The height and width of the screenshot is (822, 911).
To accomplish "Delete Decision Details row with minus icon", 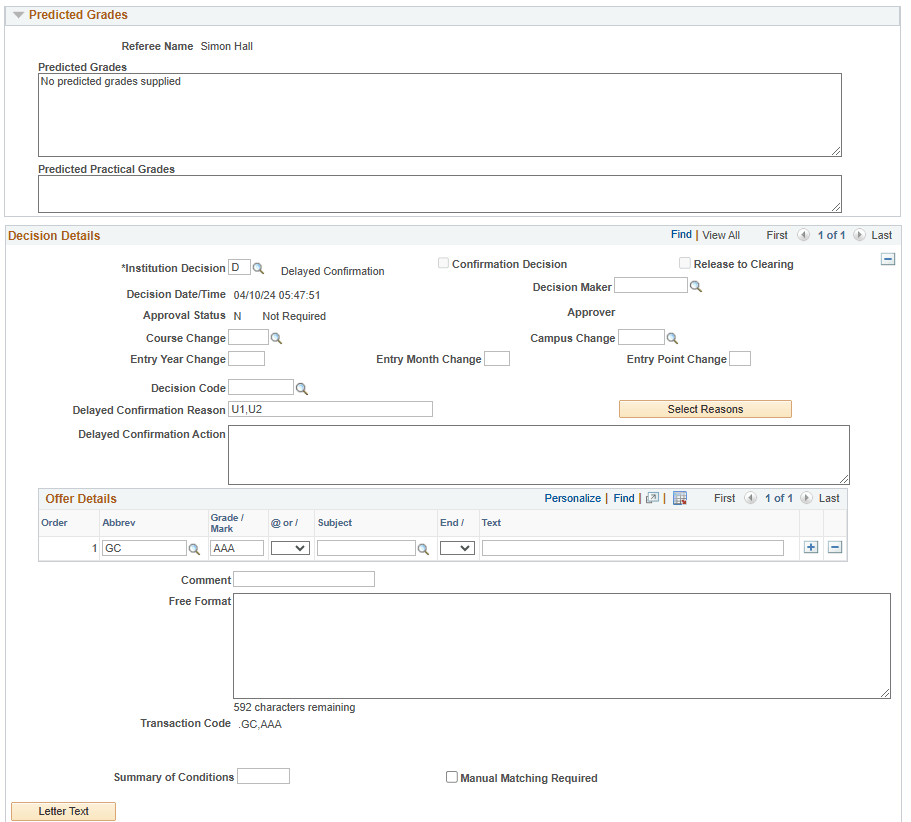I will click(x=888, y=259).
